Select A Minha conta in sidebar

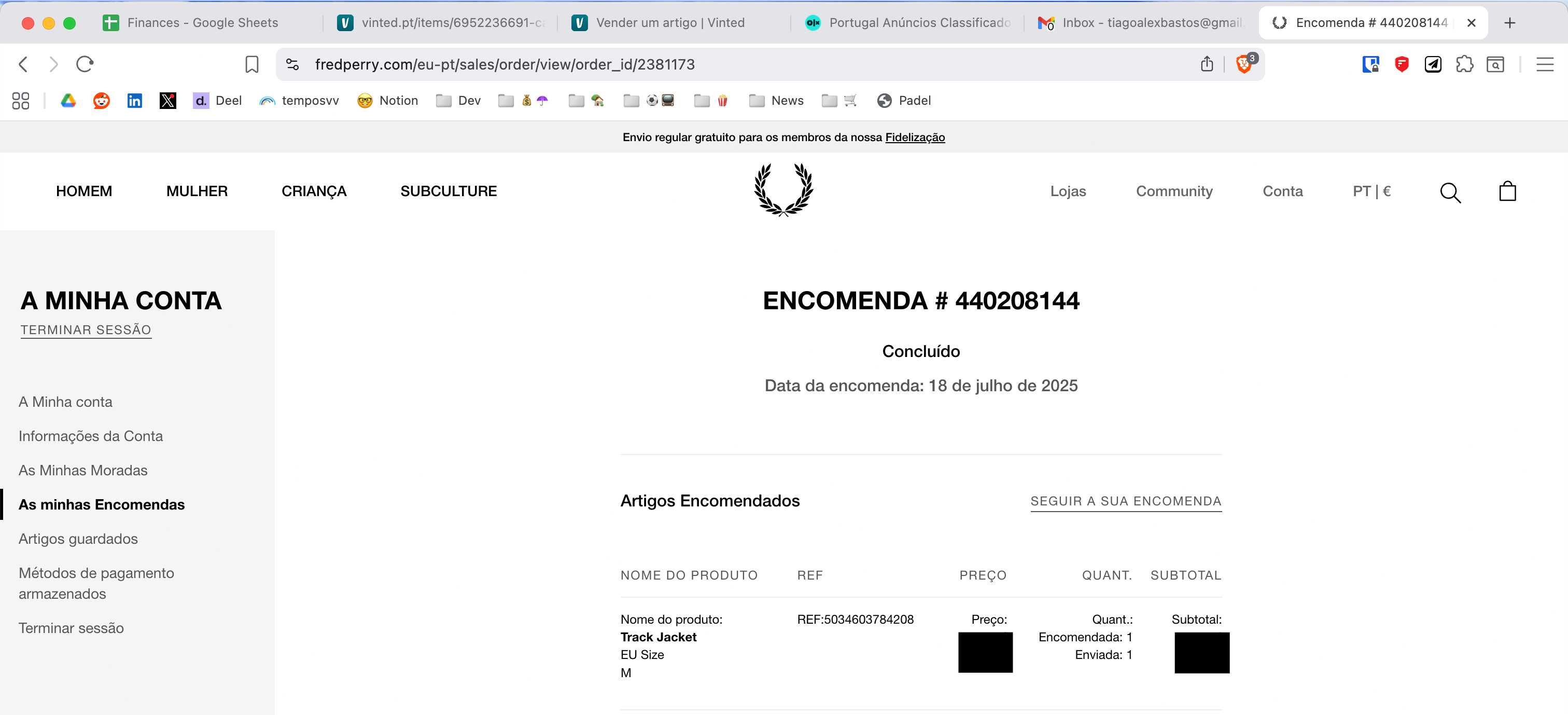click(x=65, y=402)
